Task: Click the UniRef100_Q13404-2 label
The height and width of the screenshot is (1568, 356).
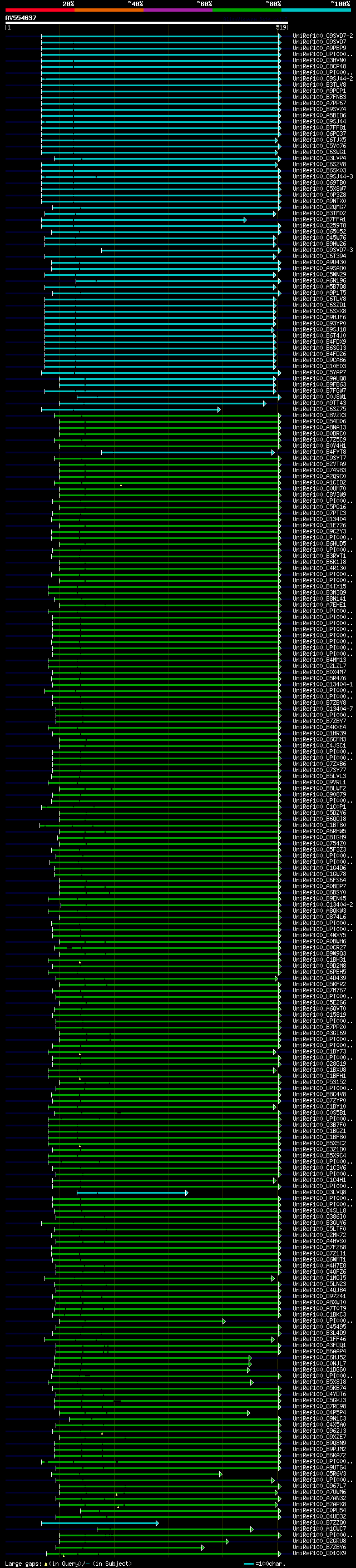Action: [x=323, y=905]
